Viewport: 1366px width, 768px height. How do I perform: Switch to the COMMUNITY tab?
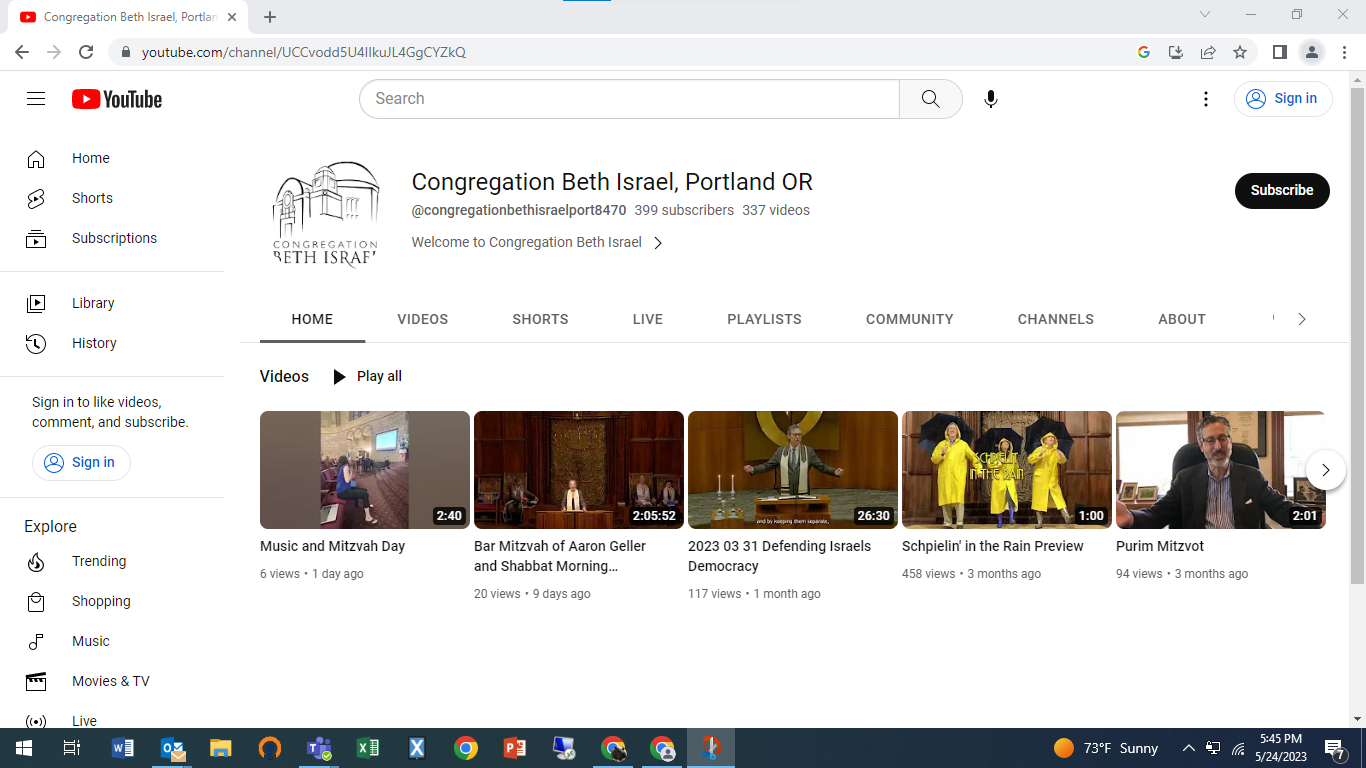pyautogui.click(x=910, y=319)
